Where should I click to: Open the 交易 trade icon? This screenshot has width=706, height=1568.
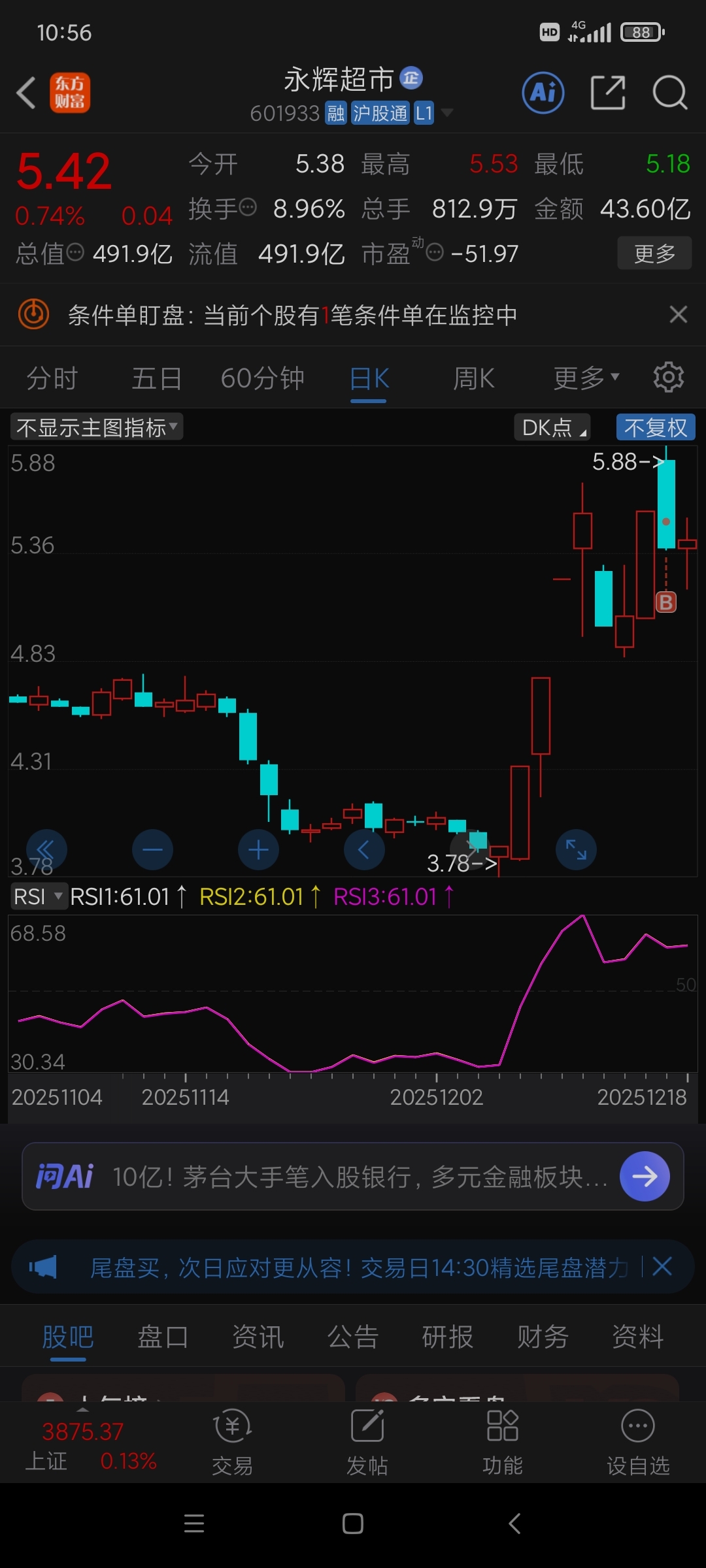[x=233, y=1443]
